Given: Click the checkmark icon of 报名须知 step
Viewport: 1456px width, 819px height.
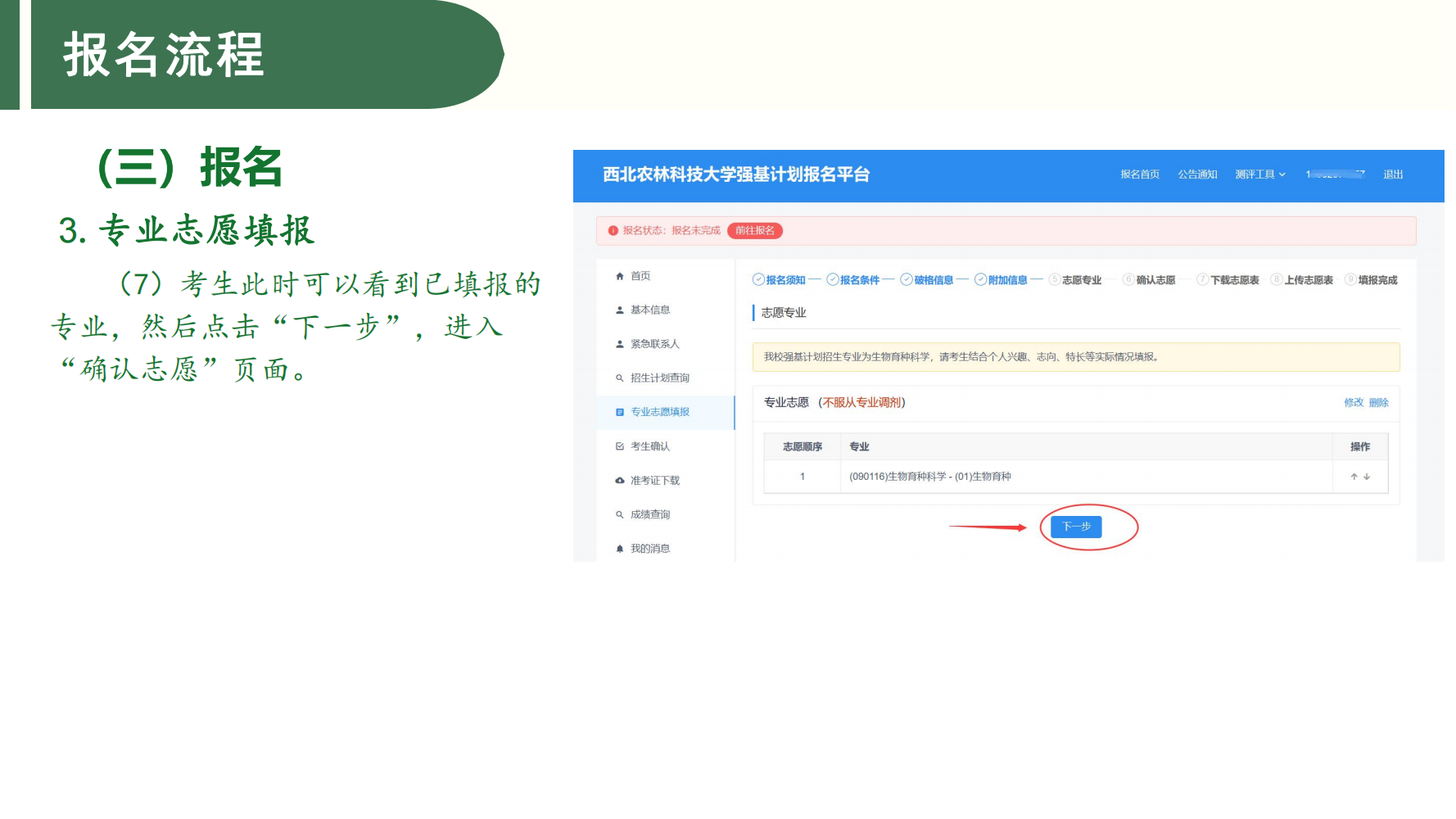Looking at the screenshot, I should (758, 280).
